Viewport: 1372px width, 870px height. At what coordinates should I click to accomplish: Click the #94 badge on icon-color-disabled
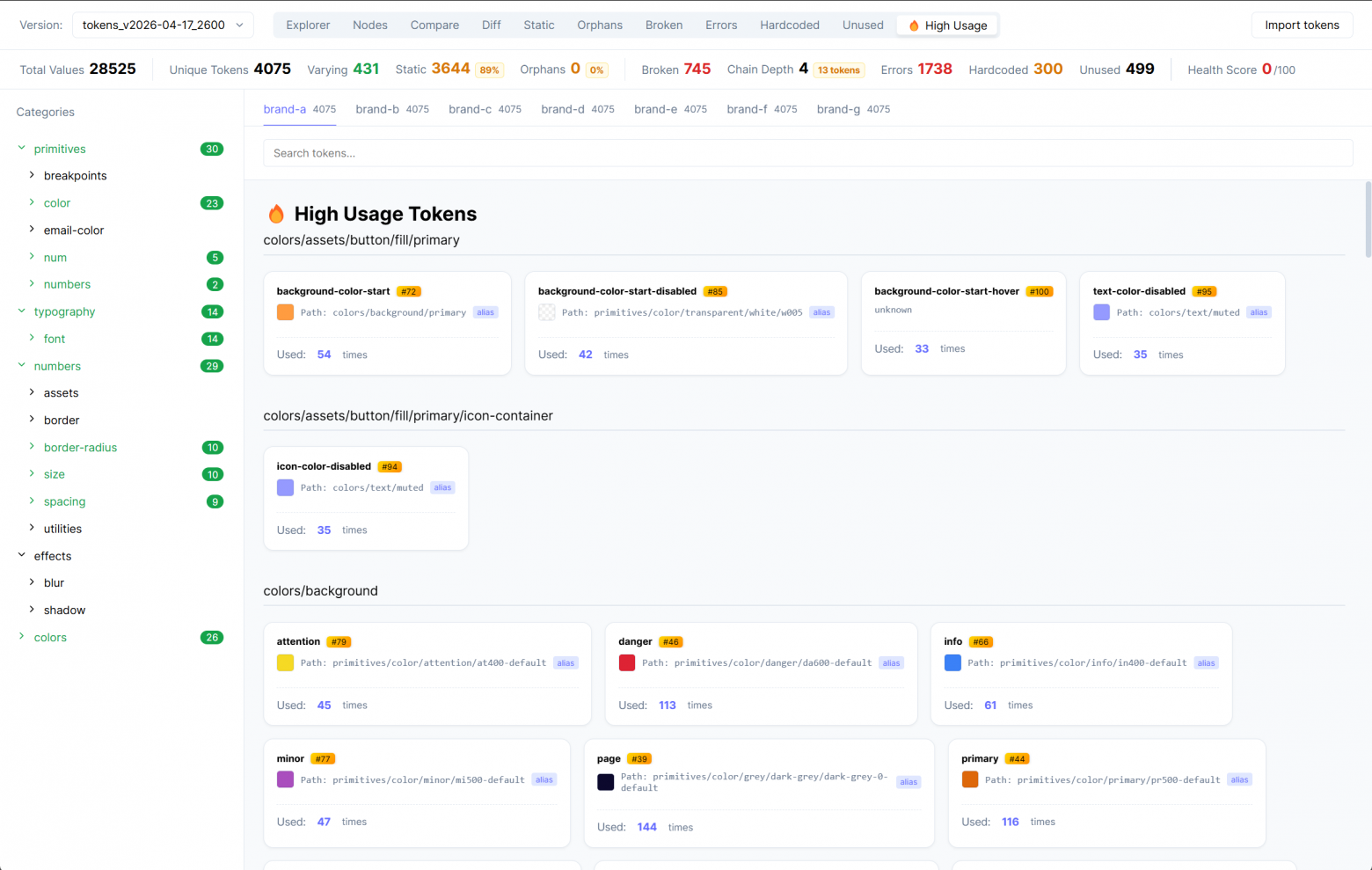click(390, 466)
